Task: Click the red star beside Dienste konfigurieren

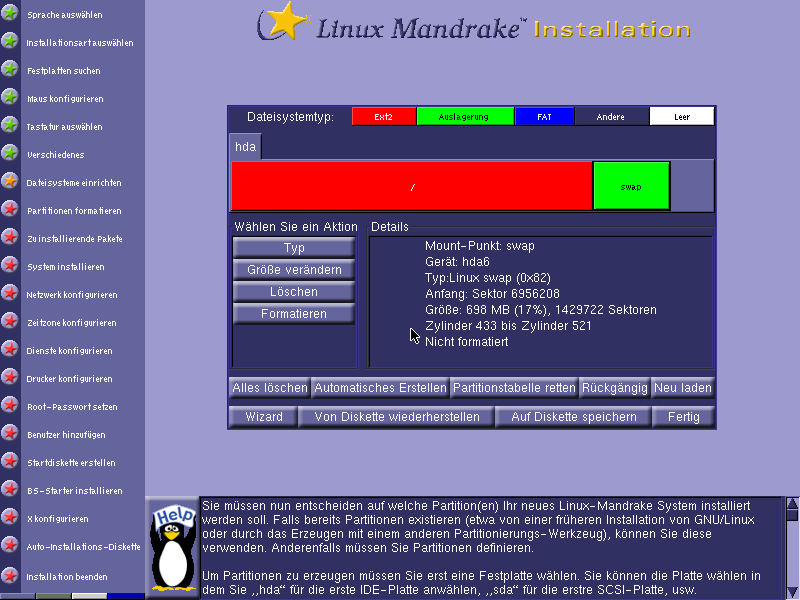Action: point(10,349)
